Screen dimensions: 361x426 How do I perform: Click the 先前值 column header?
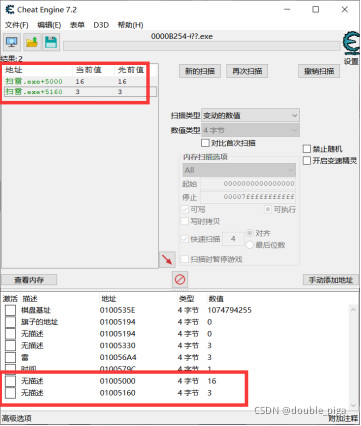pyautogui.click(x=132, y=70)
